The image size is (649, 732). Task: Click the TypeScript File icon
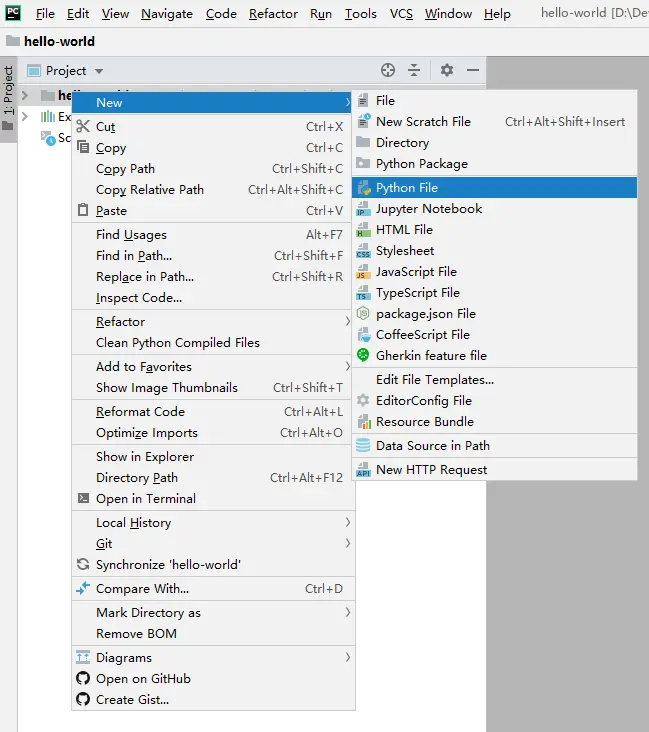363,293
